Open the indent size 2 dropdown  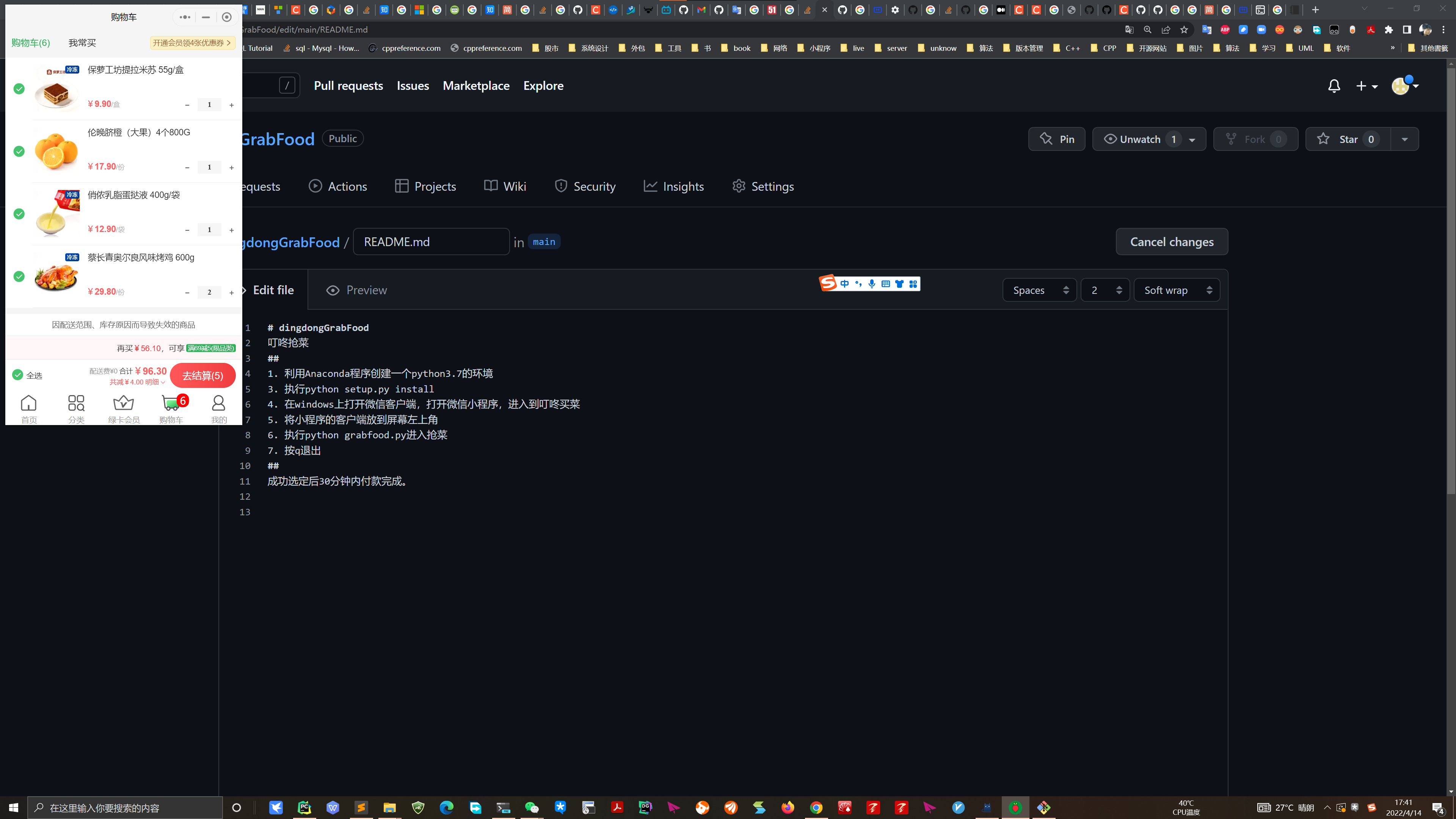click(1106, 290)
